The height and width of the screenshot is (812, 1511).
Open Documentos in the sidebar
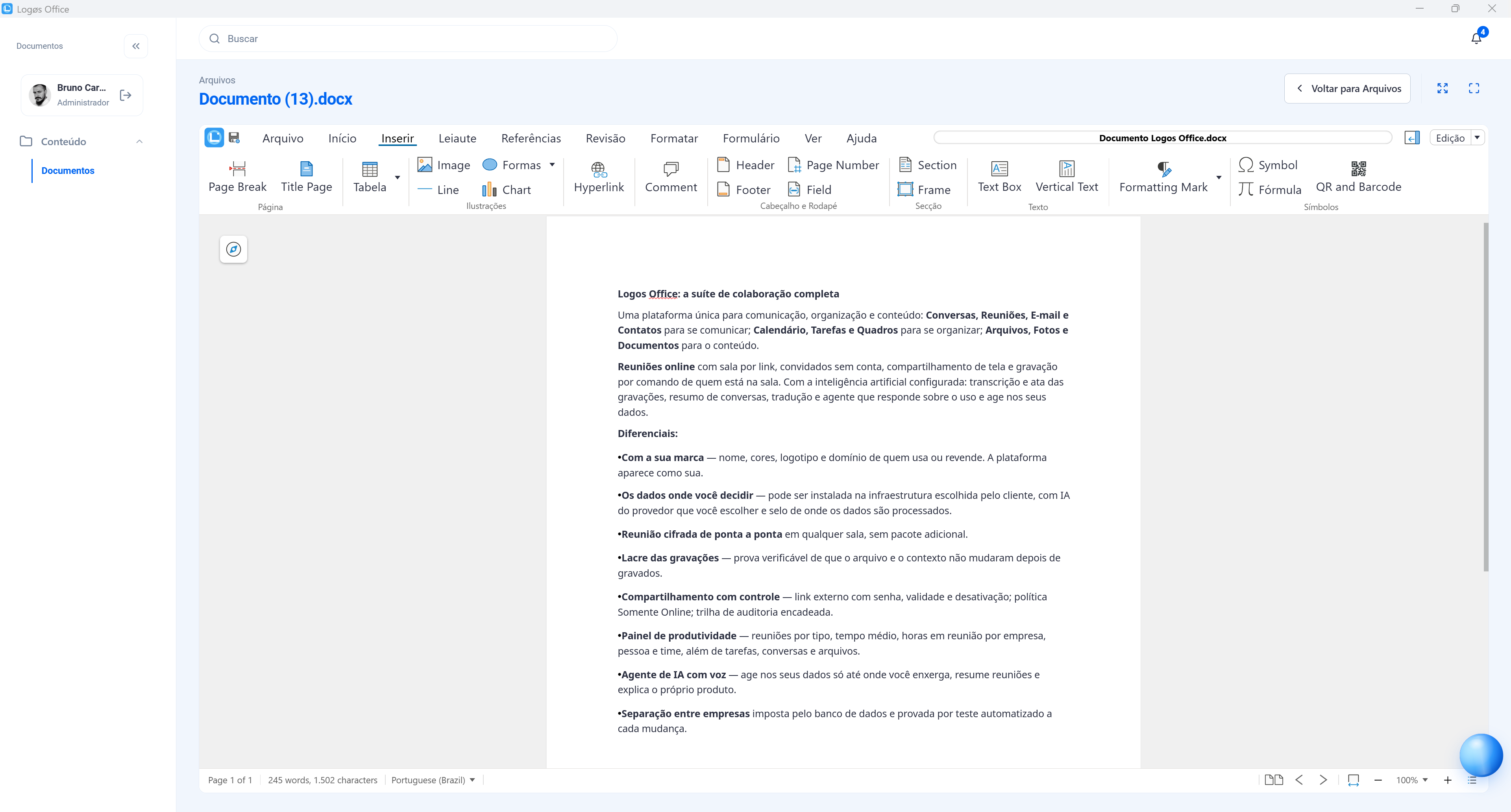[67, 171]
